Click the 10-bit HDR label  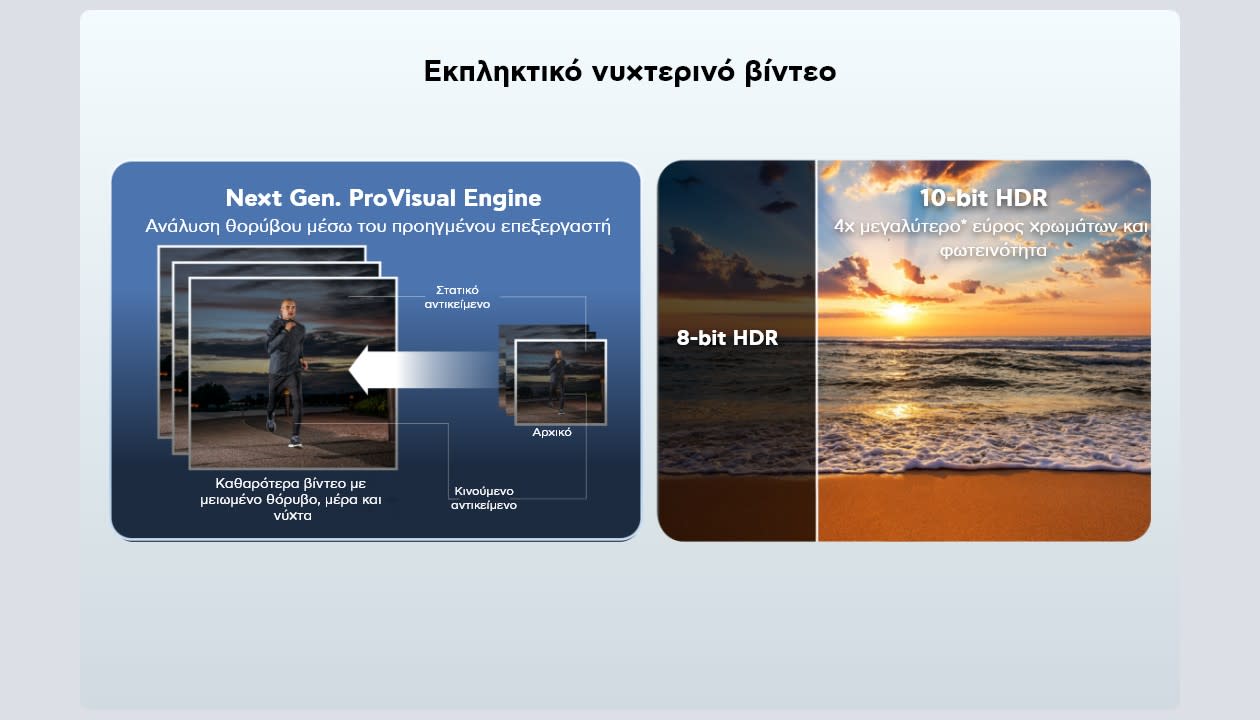(983, 197)
